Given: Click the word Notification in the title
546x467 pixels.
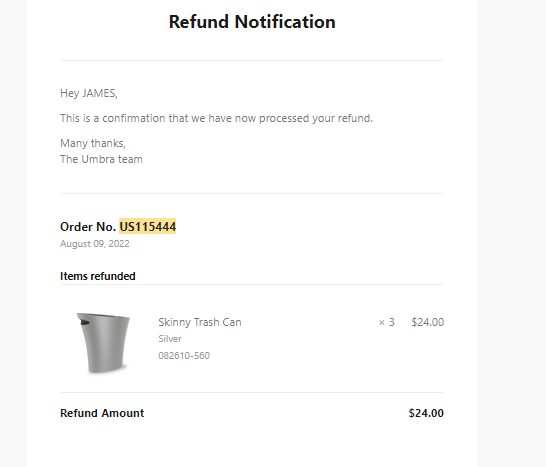Looking at the screenshot, I should (x=285, y=22).
